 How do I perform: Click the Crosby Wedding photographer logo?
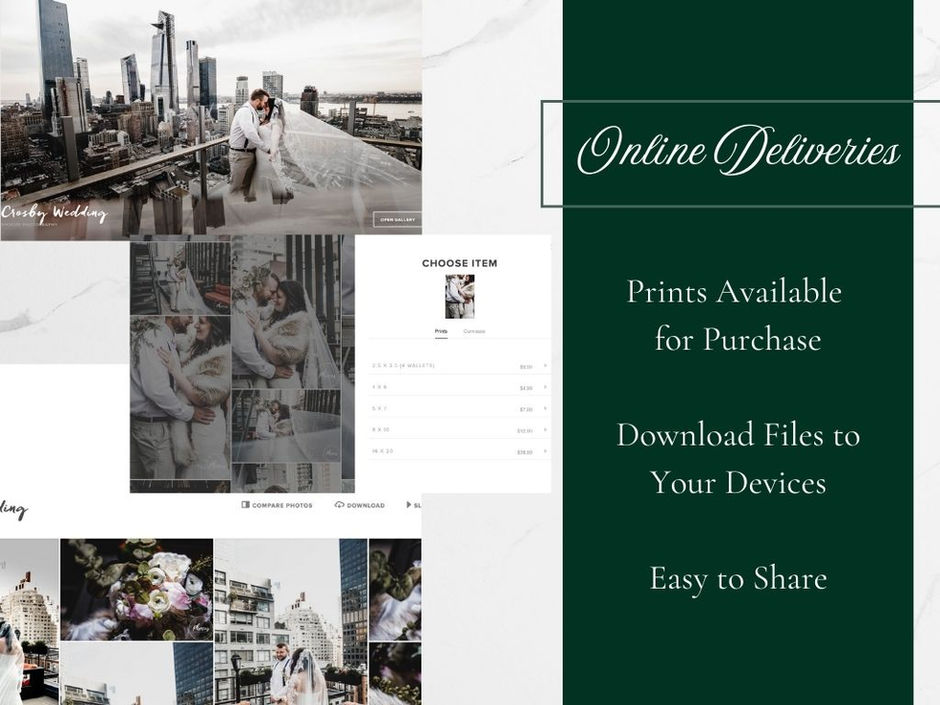click(x=55, y=213)
